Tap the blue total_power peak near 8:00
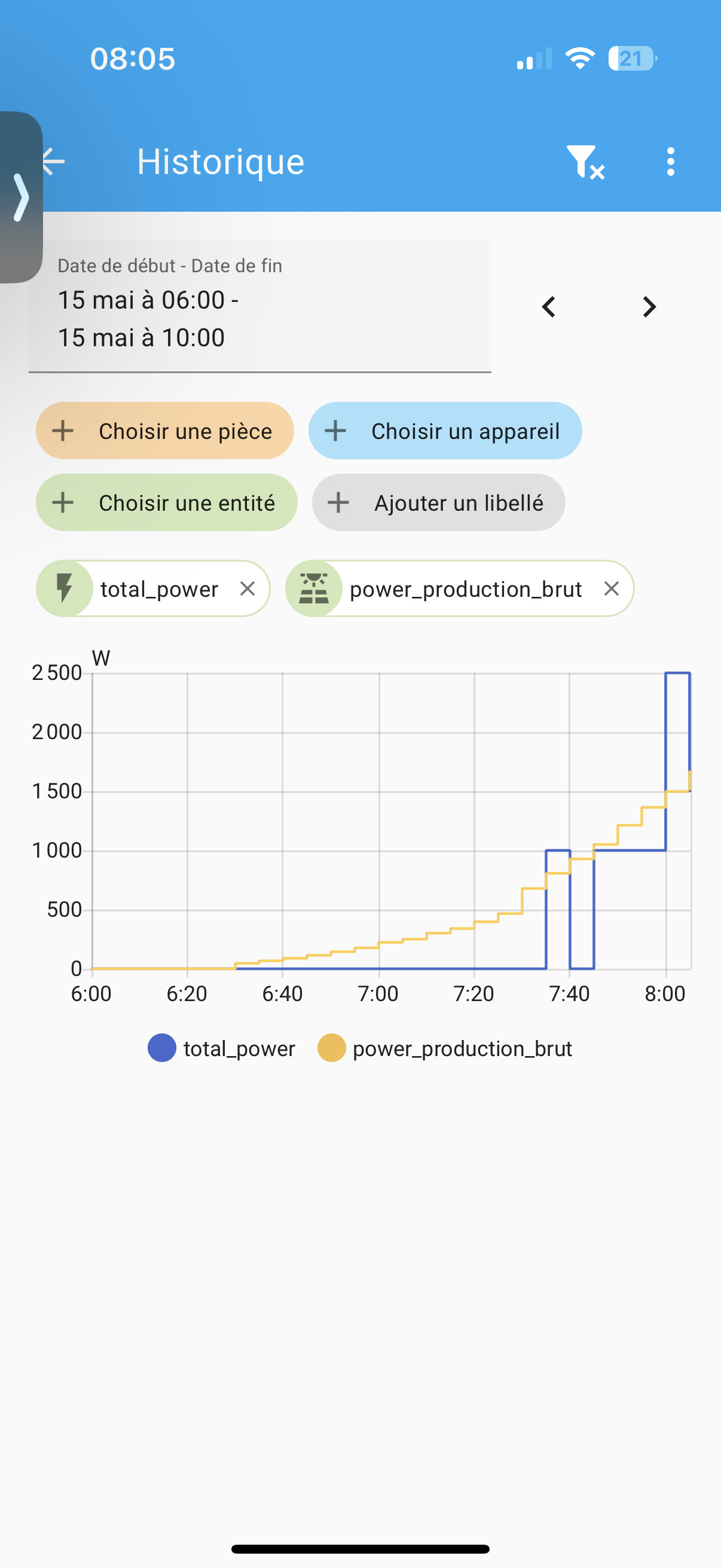 click(x=677, y=673)
